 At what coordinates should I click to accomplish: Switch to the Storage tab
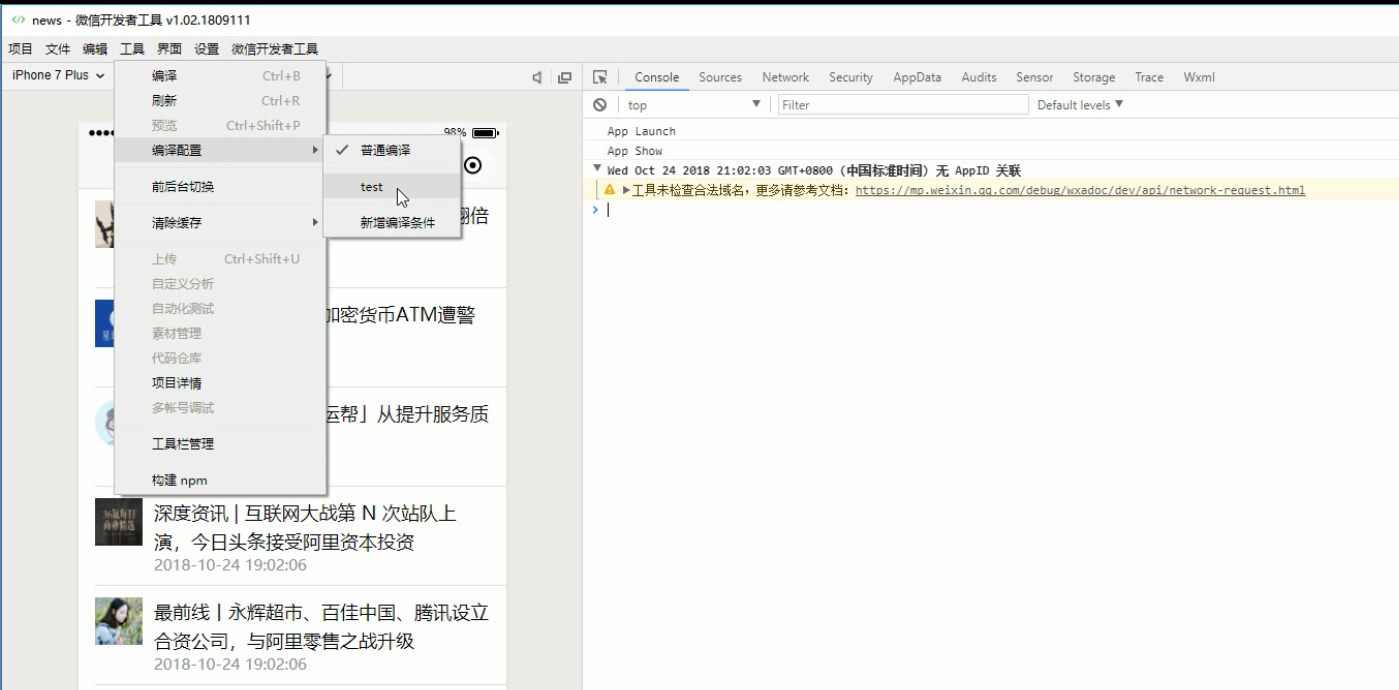(x=1094, y=77)
